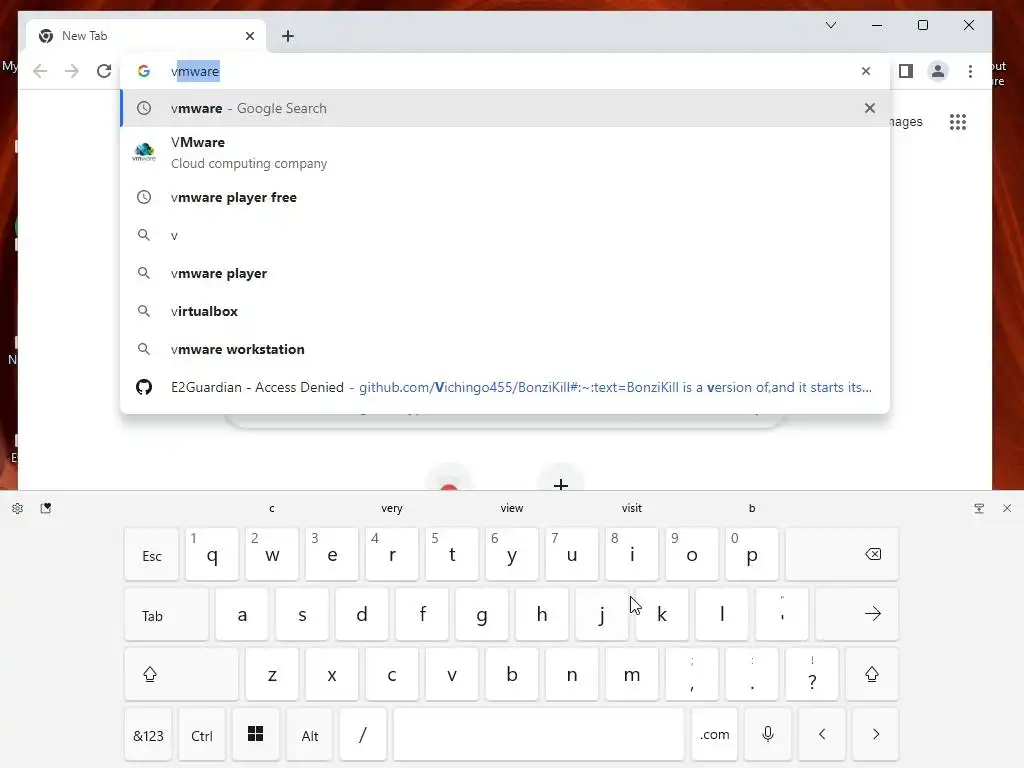Reload the page with the refresh icon
Viewport: 1024px width, 768px height.
[x=104, y=71]
